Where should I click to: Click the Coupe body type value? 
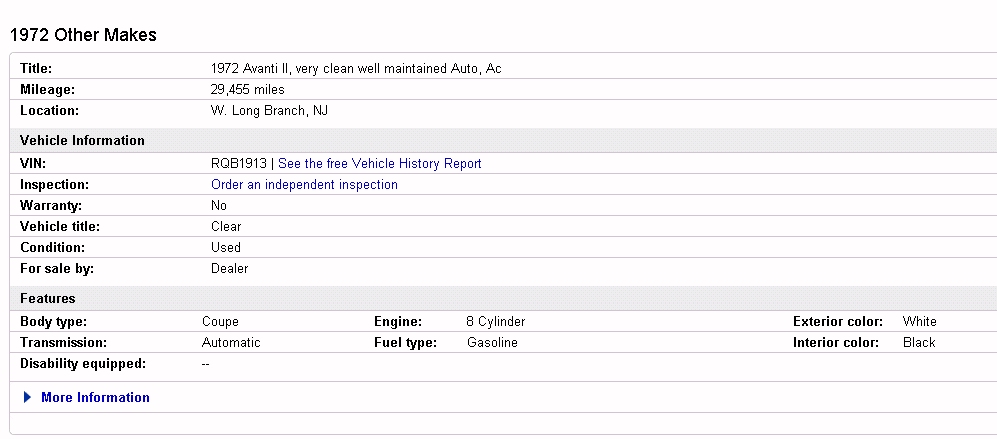pyautogui.click(x=221, y=322)
